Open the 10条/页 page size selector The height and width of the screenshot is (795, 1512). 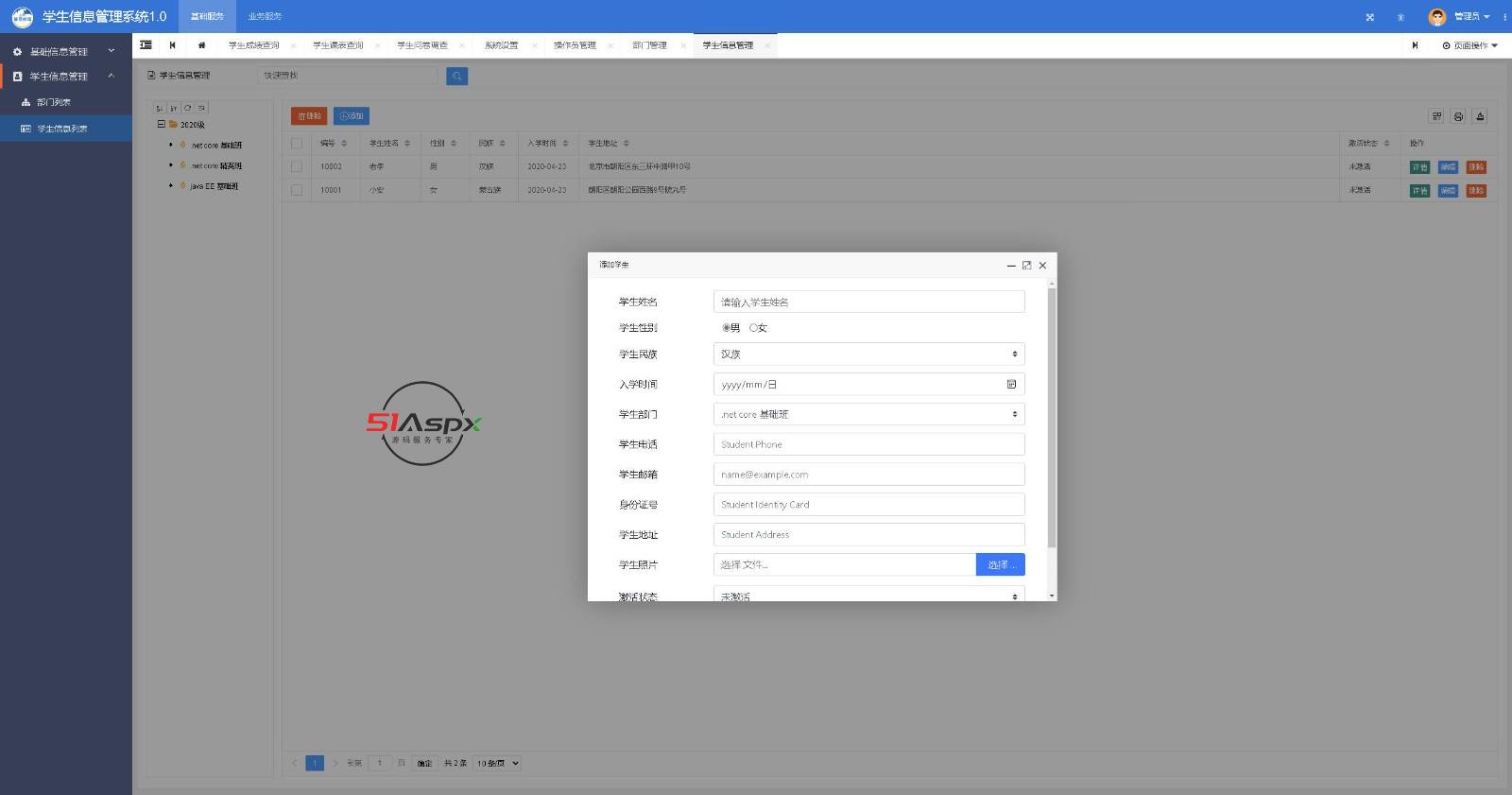point(497,763)
